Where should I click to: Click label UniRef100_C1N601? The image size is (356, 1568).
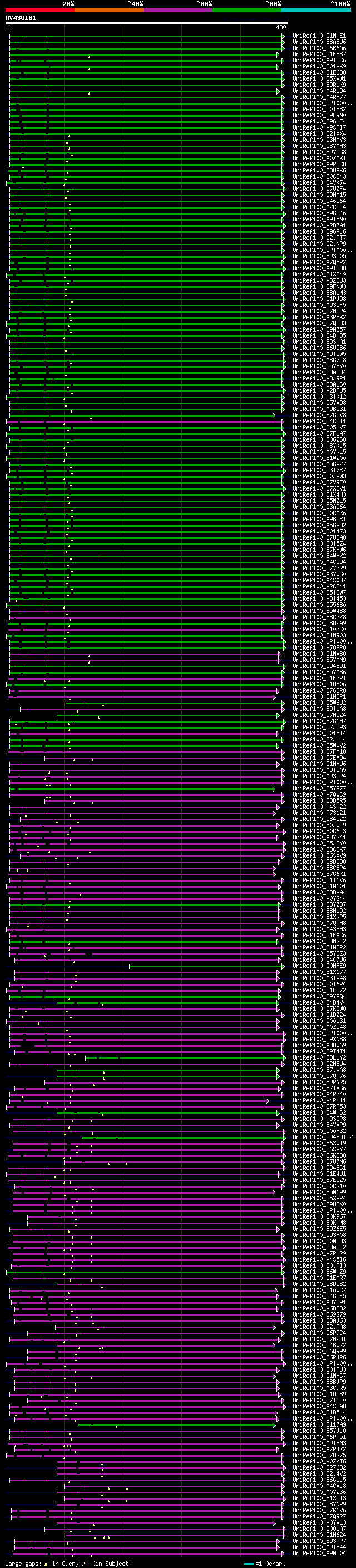click(319, 886)
